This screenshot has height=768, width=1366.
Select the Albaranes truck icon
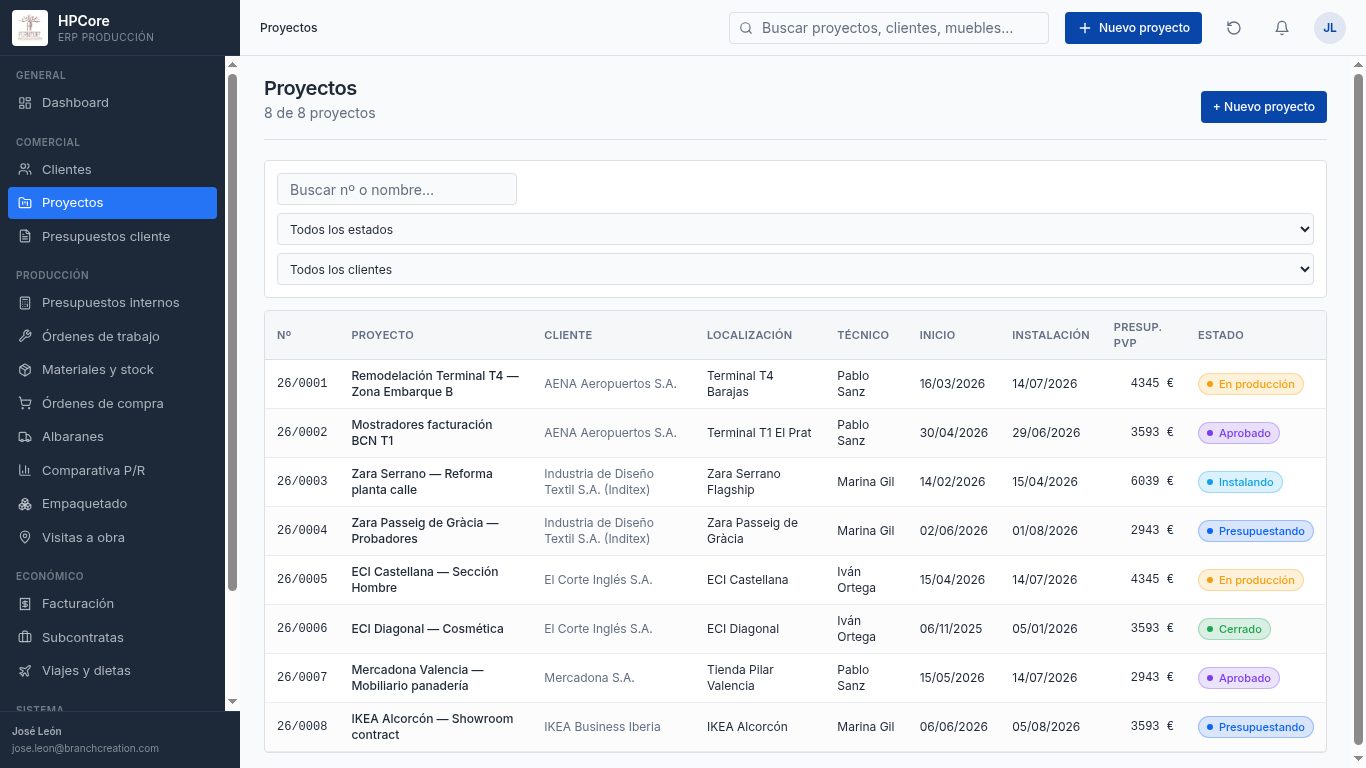[x=25, y=437]
